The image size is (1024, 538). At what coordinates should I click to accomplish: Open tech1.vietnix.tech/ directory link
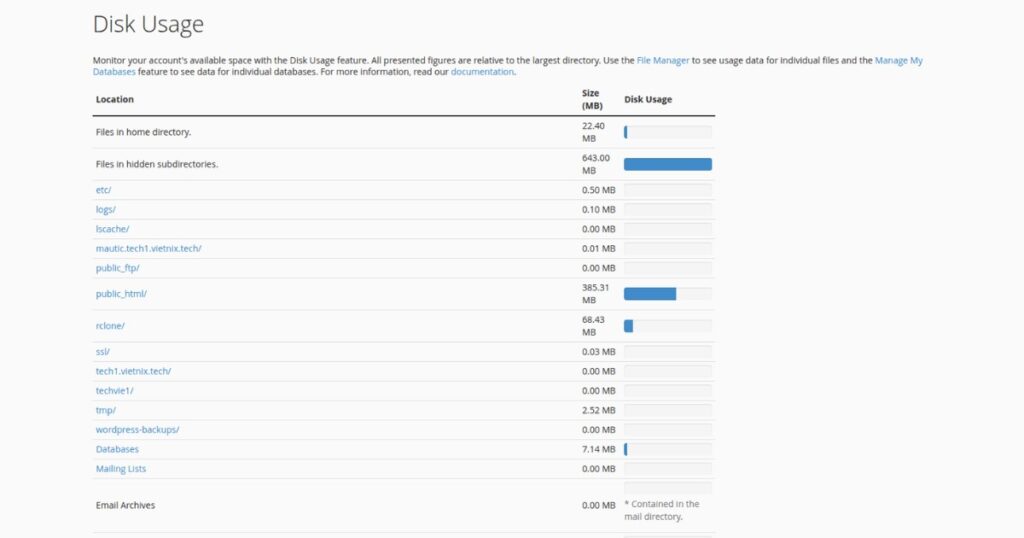pyautogui.click(x=133, y=371)
